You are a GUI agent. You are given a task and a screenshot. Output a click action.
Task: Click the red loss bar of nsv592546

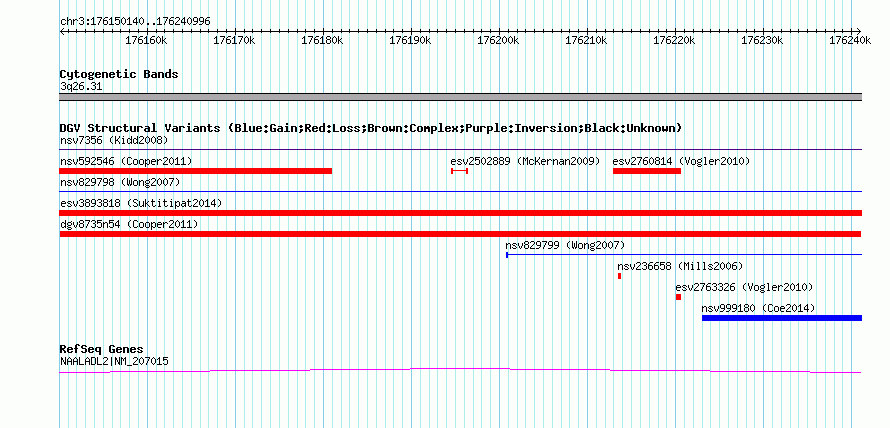pos(196,171)
